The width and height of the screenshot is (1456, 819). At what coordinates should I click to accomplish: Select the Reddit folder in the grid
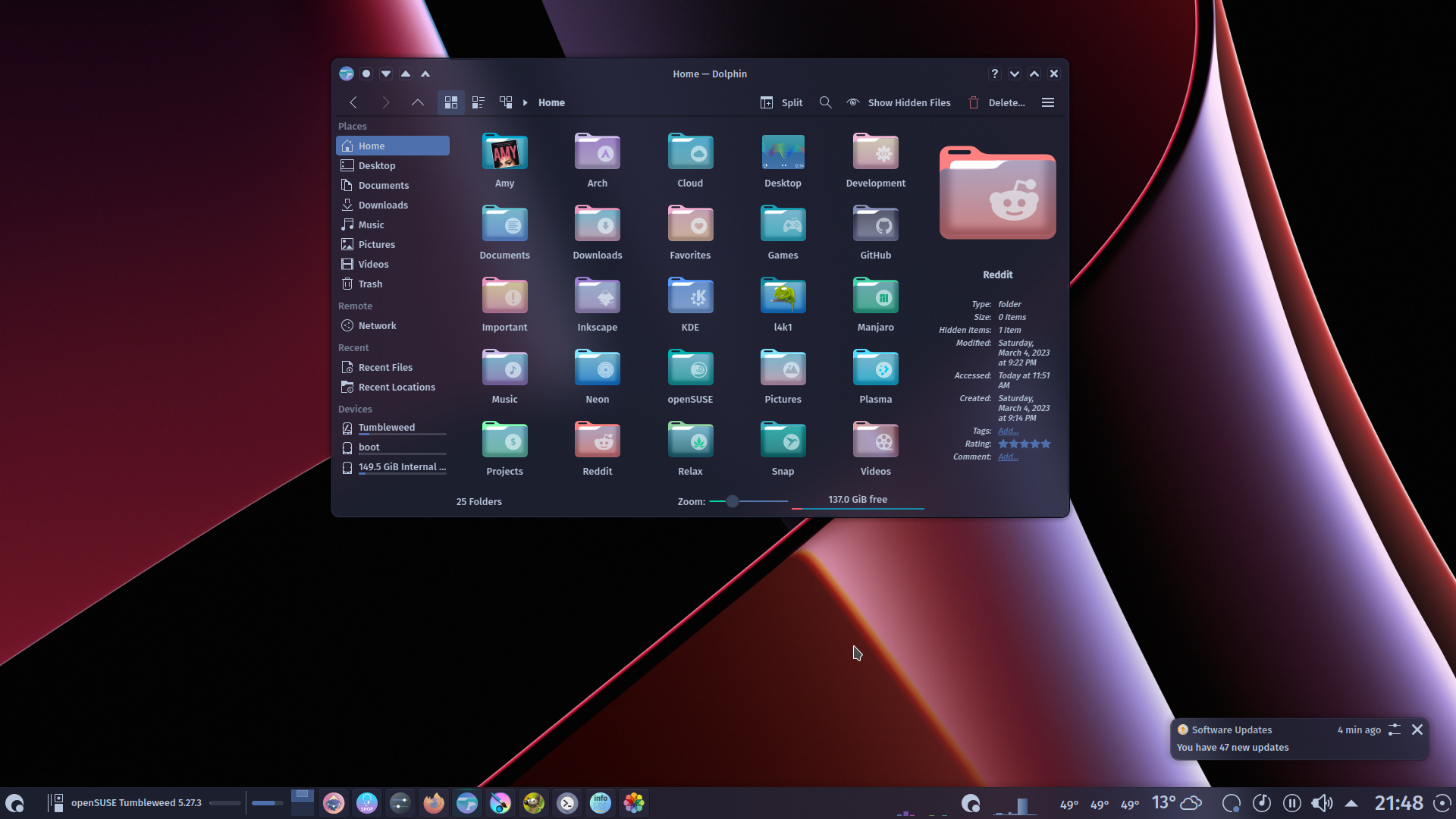(597, 449)
